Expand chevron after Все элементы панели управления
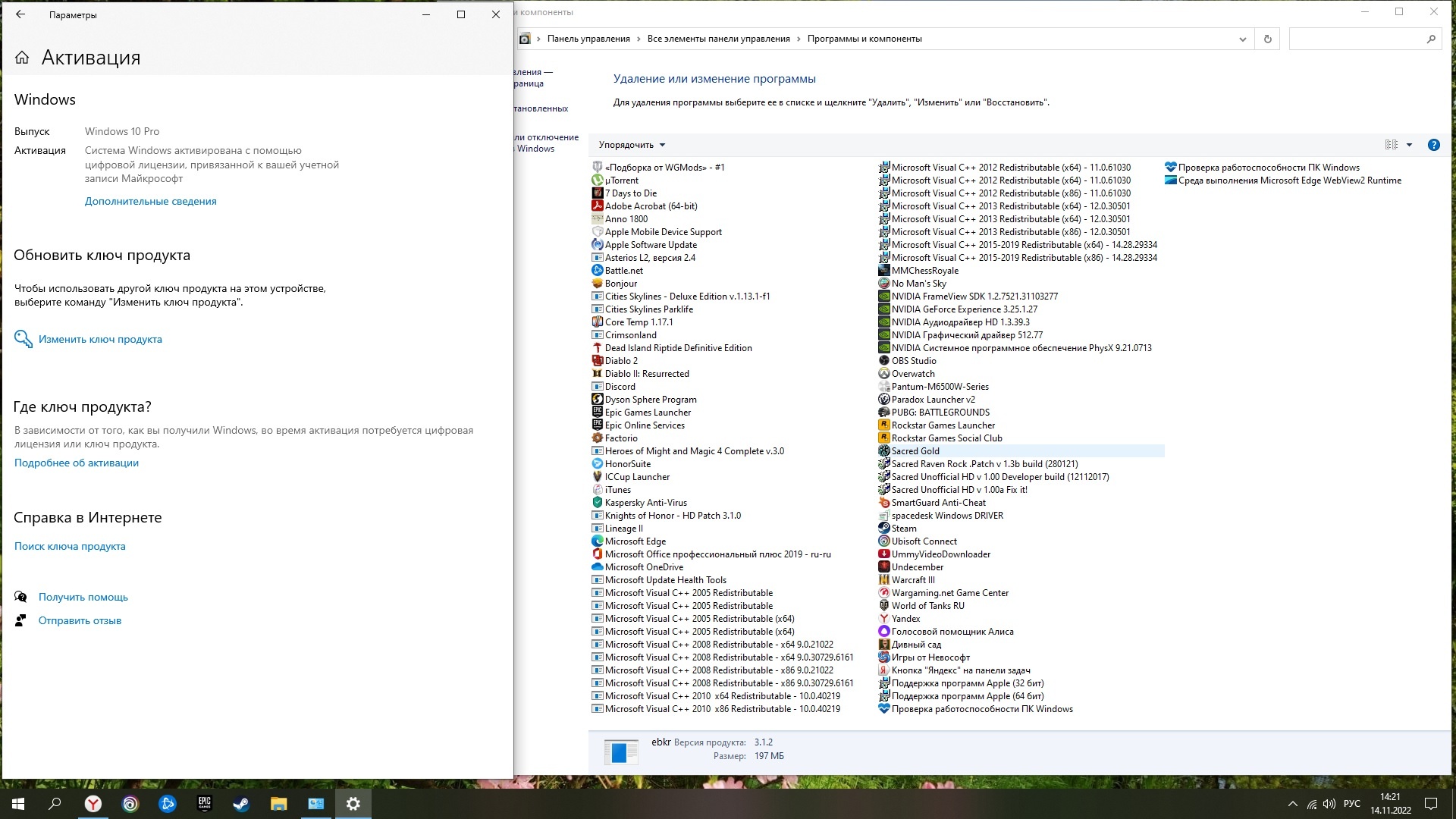The height and width of the screenshot is (819, 1456). 799,39
